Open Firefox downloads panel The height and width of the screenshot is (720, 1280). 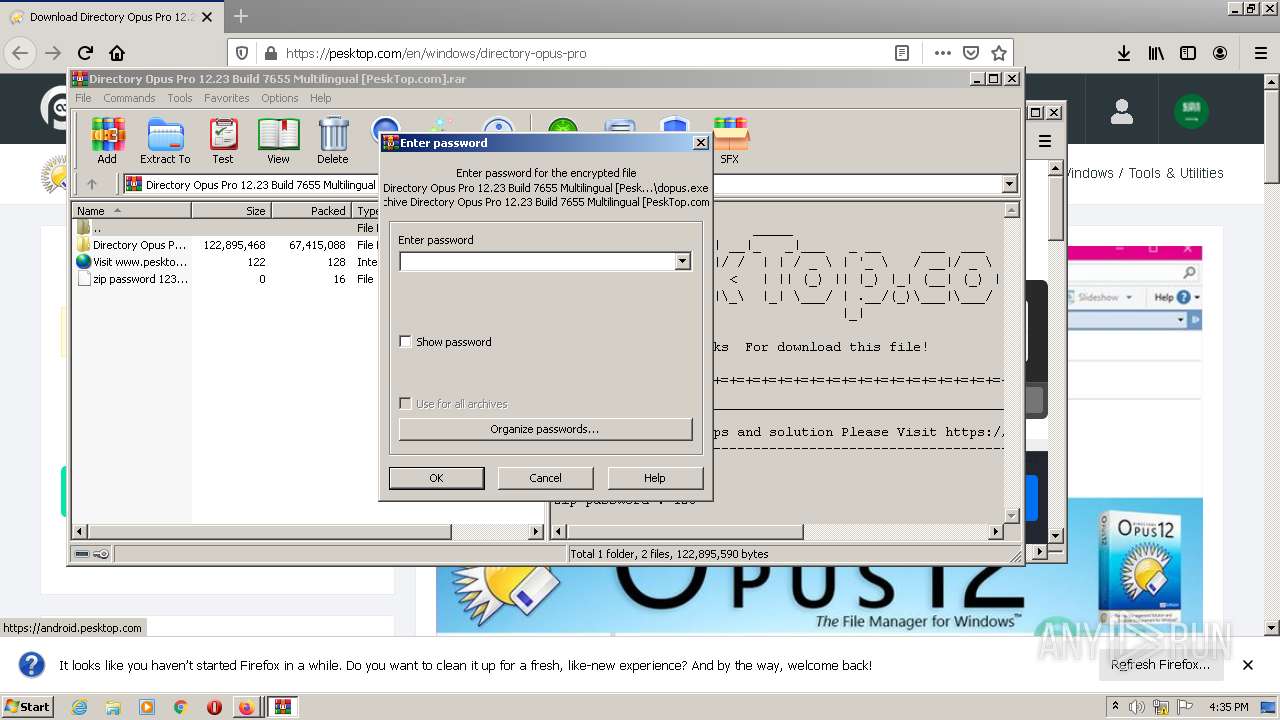(1124, 53)
